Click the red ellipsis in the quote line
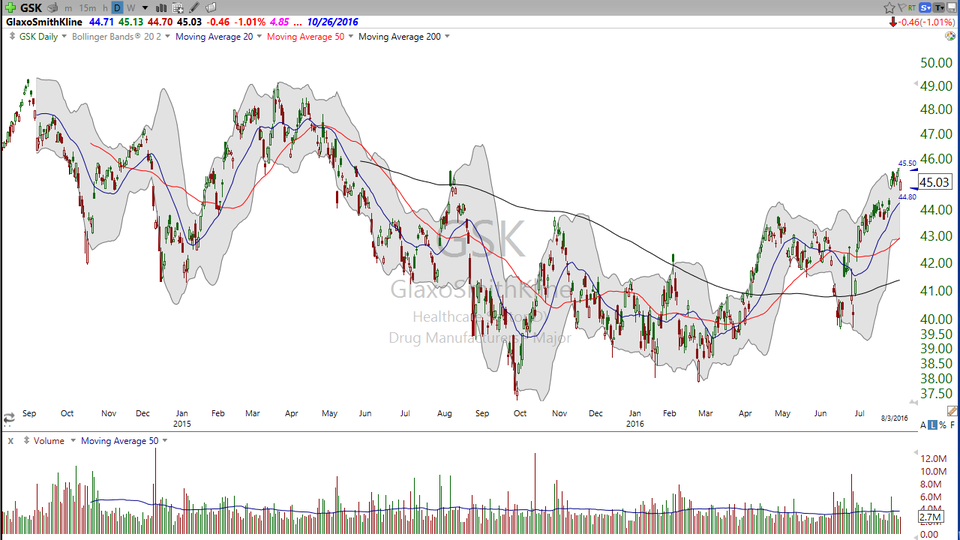Image resolution: width=960 pixels, height=540 pixels. [x=298, y=23]
